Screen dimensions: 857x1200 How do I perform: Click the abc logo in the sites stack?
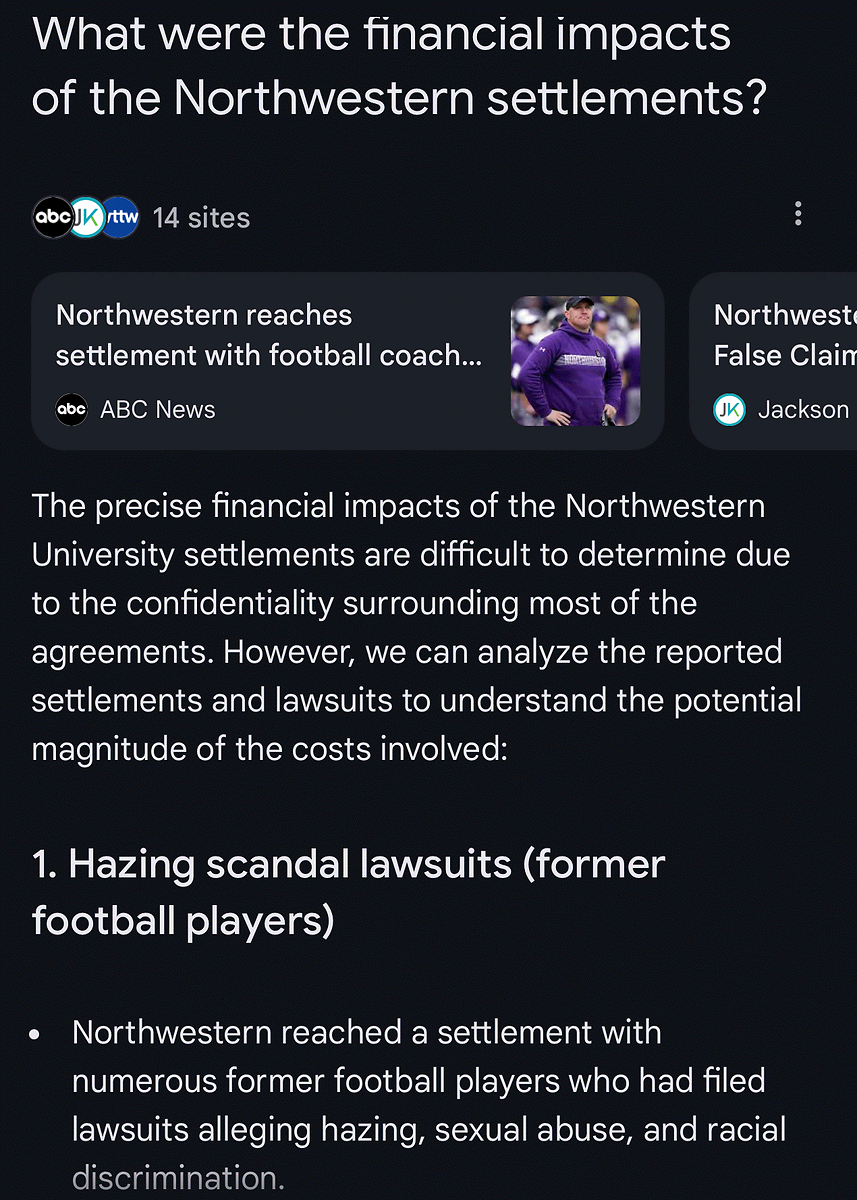point(50,217)
